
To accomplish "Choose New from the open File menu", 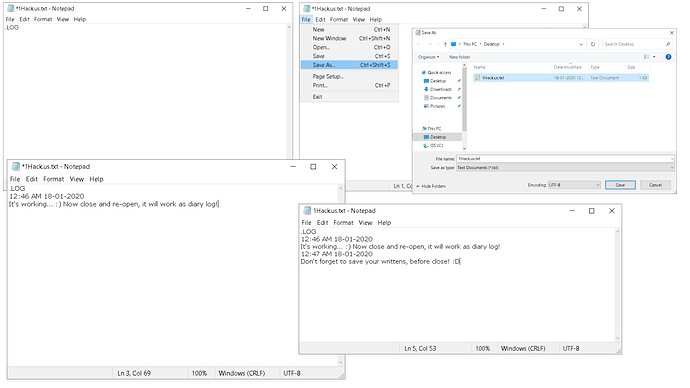I will pos(349,29).
